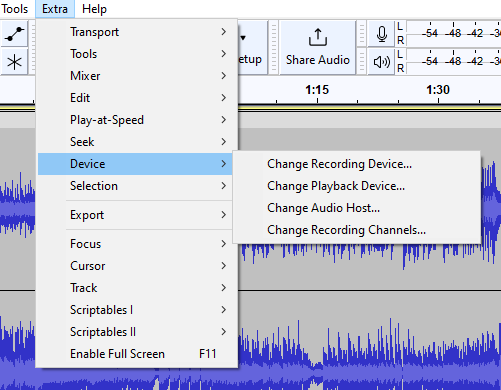Click the 1:15 mark on timeline ruler
This screenshot has height=390, width=501.
click(317, 90)
